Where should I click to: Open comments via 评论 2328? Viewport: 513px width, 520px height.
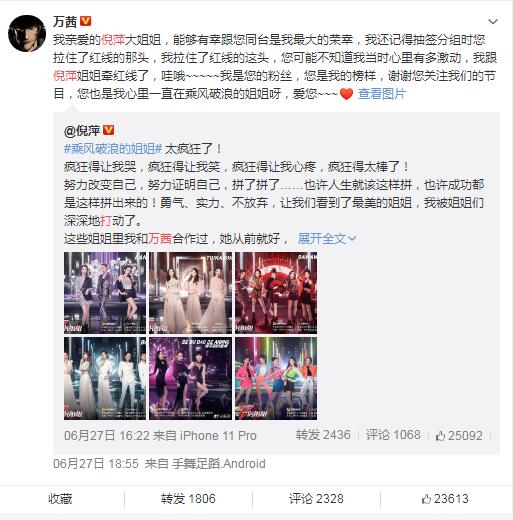point(316,499)
